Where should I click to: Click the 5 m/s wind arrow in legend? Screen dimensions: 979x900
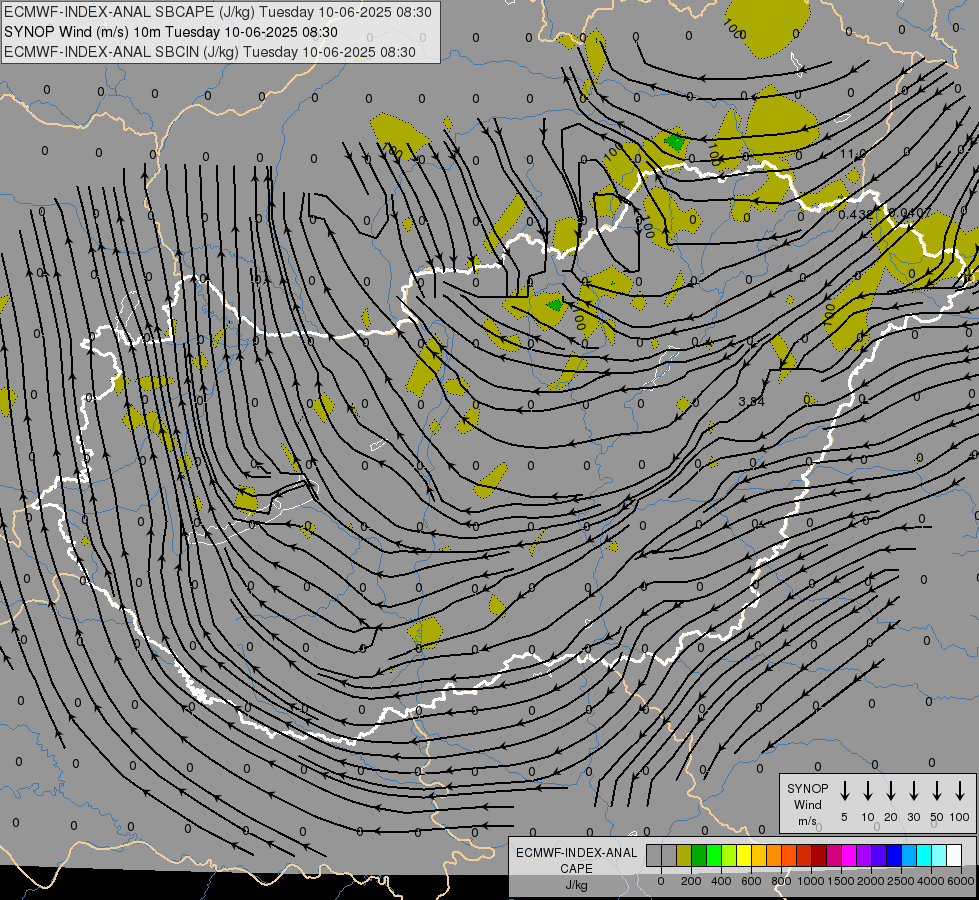click(x=844, y=791)
